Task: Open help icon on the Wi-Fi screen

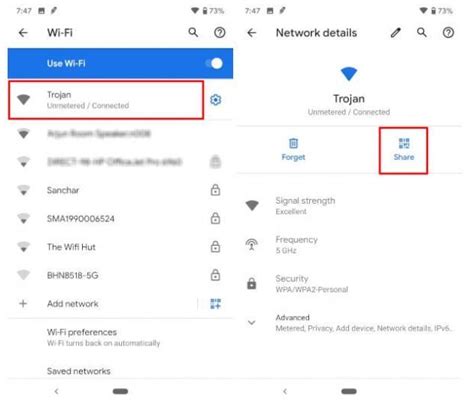Action: [220, 33]
